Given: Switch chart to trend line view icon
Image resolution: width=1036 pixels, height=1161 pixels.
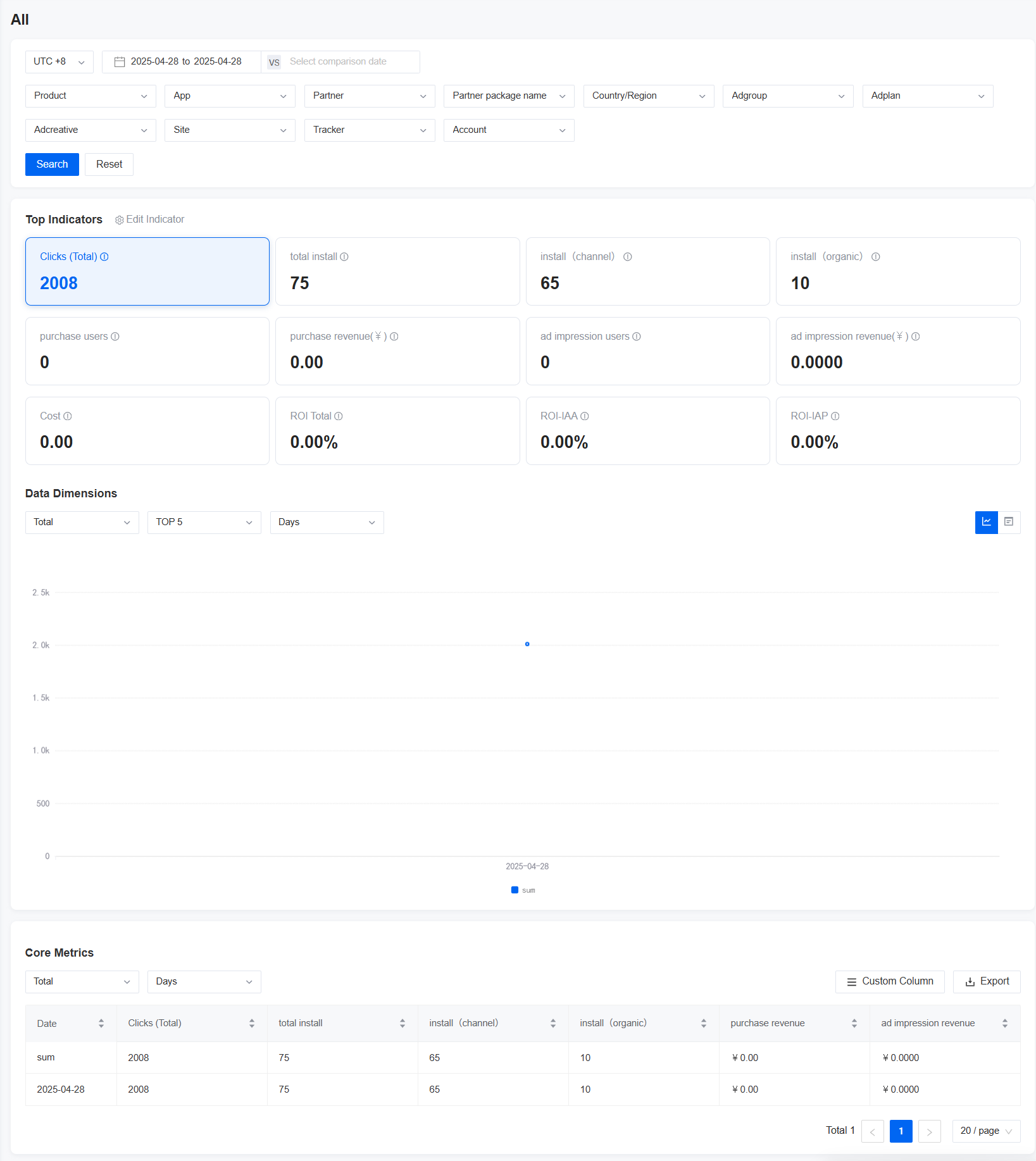Looking at the screenshot, I should click(x=986, y=522).
